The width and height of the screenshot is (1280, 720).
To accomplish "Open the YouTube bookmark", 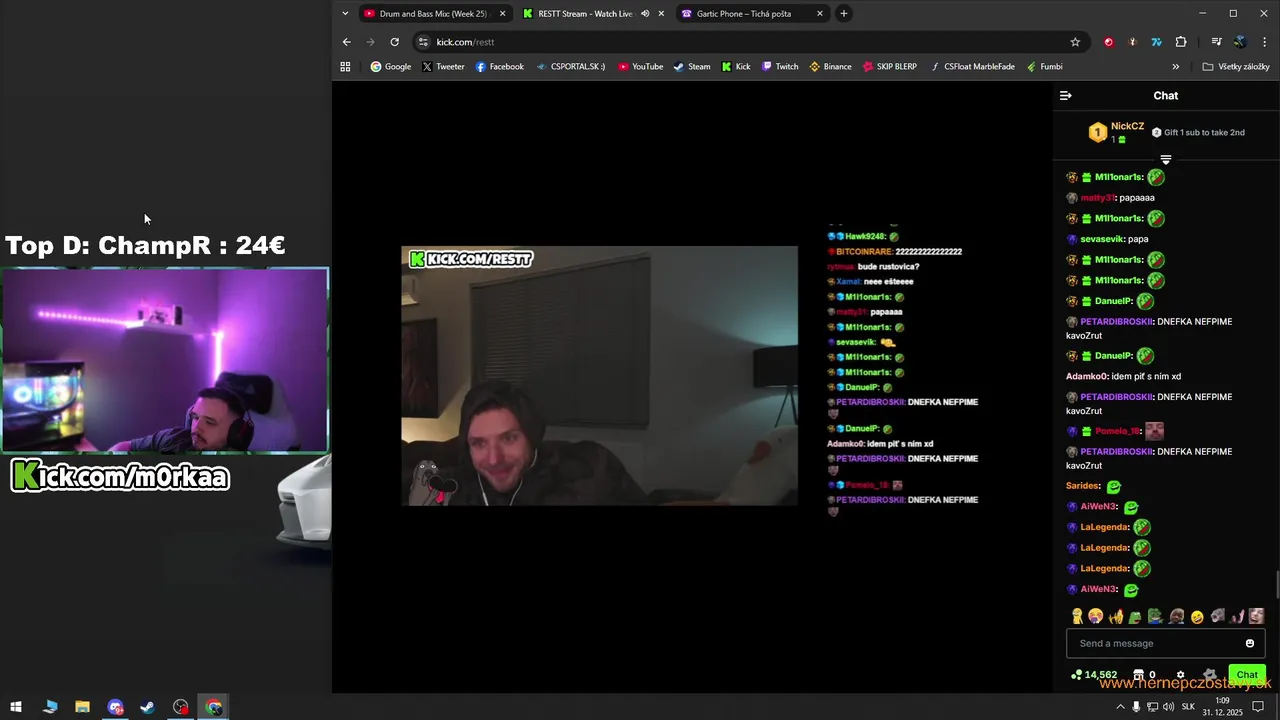I will click(640, 67).
